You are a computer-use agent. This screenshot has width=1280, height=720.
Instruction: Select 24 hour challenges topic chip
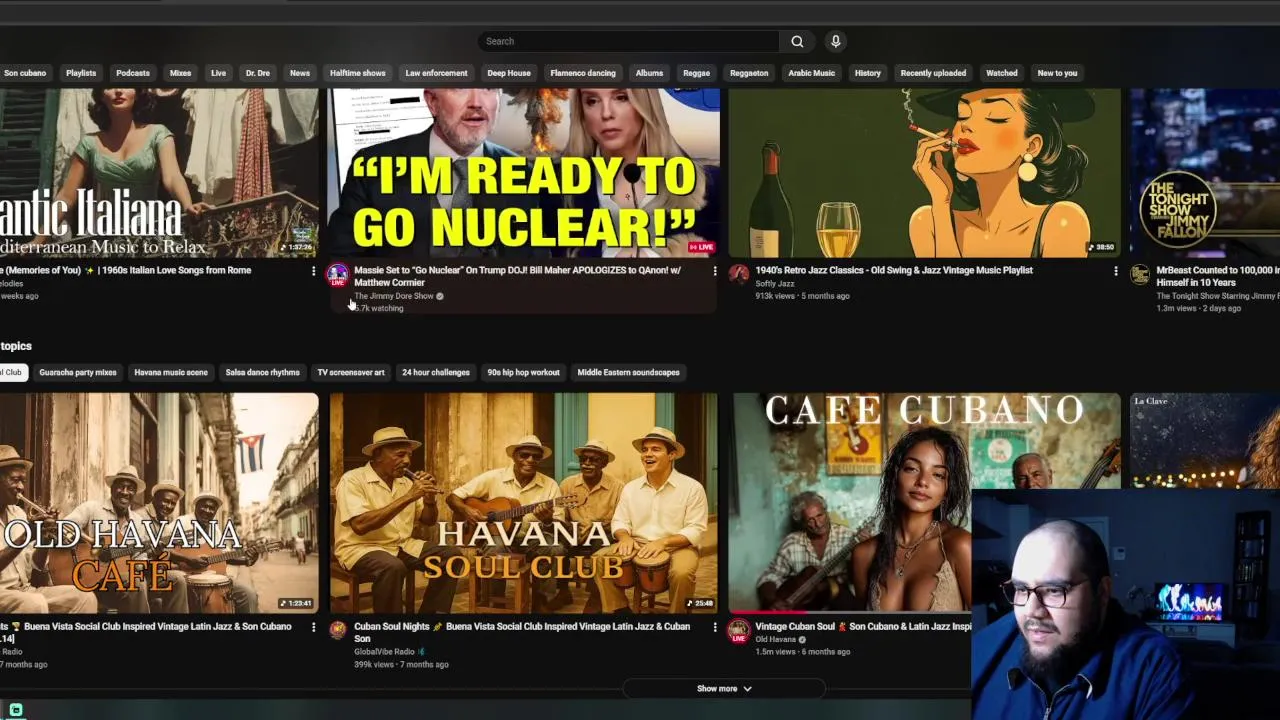[436, 372]
